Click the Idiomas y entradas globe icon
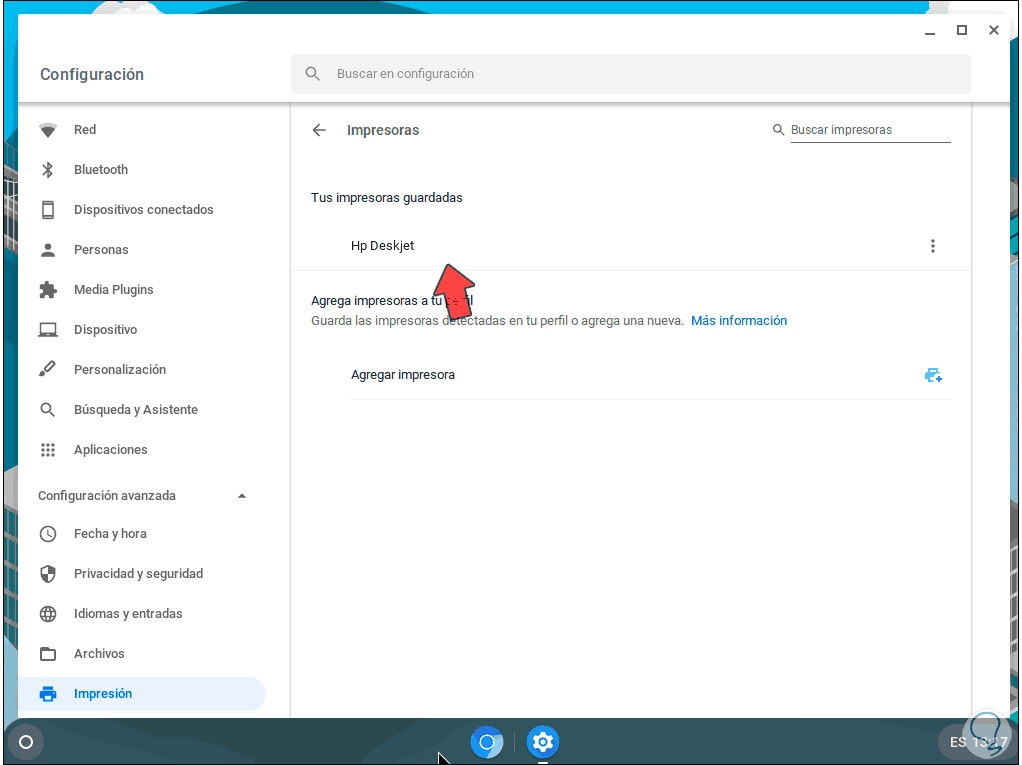The width and height of the screenshot is (1022, 765). click(x=48, y=614)
